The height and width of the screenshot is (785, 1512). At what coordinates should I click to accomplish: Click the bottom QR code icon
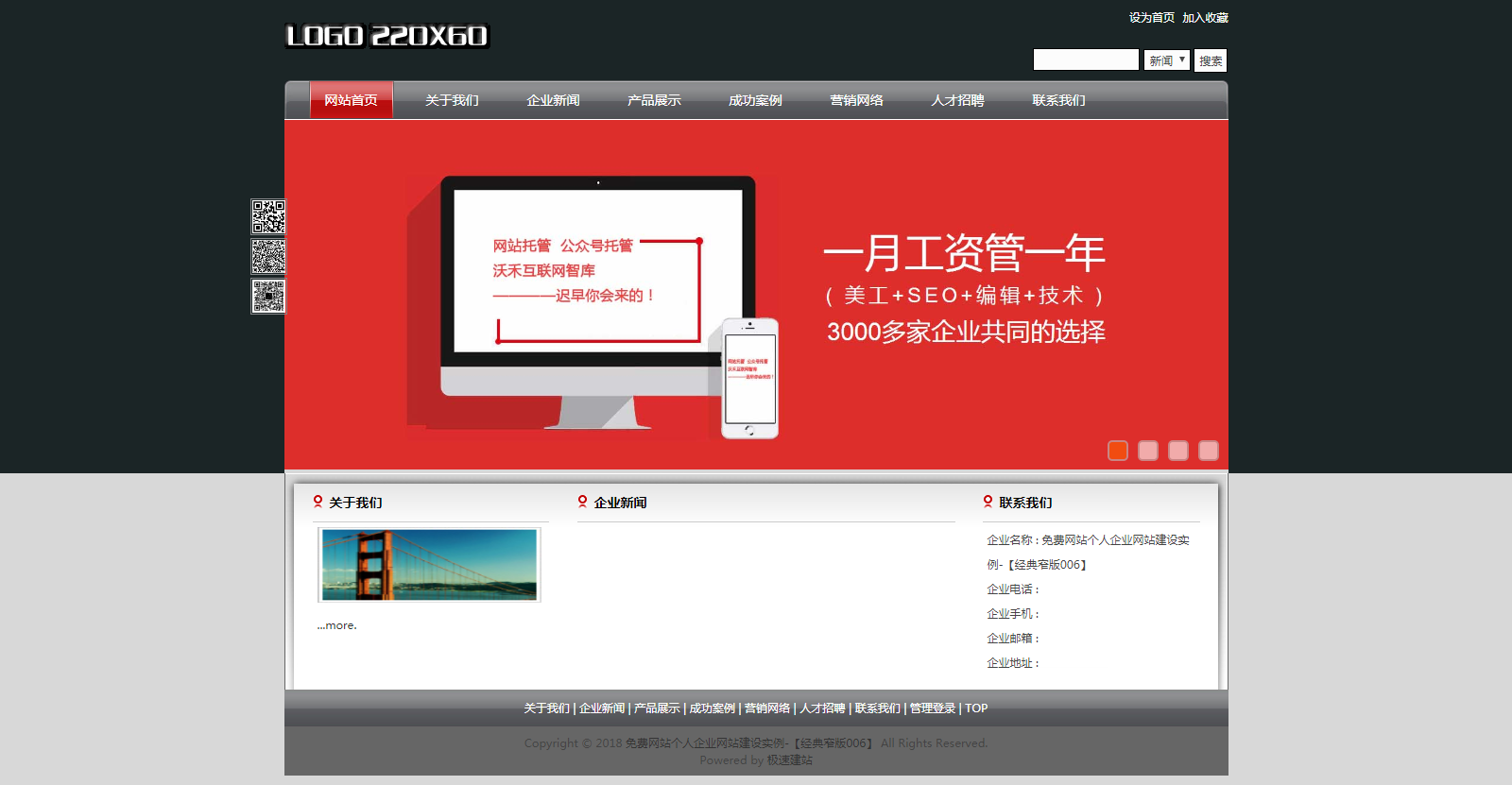click(x=268, y=296)
